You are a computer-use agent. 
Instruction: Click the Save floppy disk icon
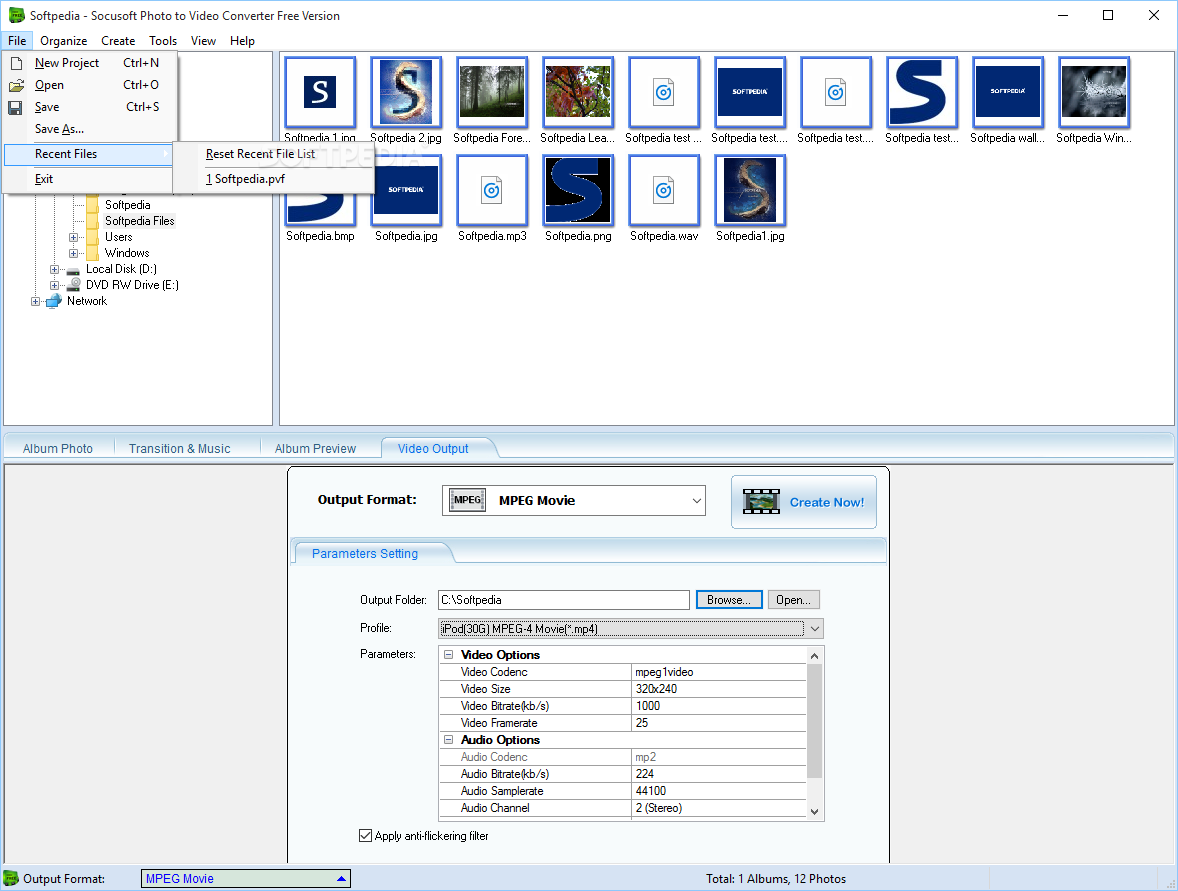coord(15,107)
